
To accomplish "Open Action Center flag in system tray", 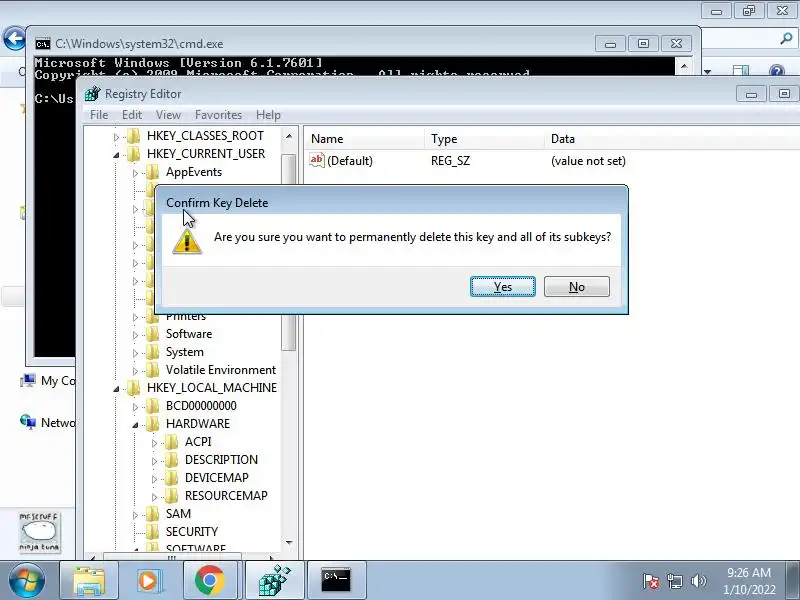I will (651, 581).
